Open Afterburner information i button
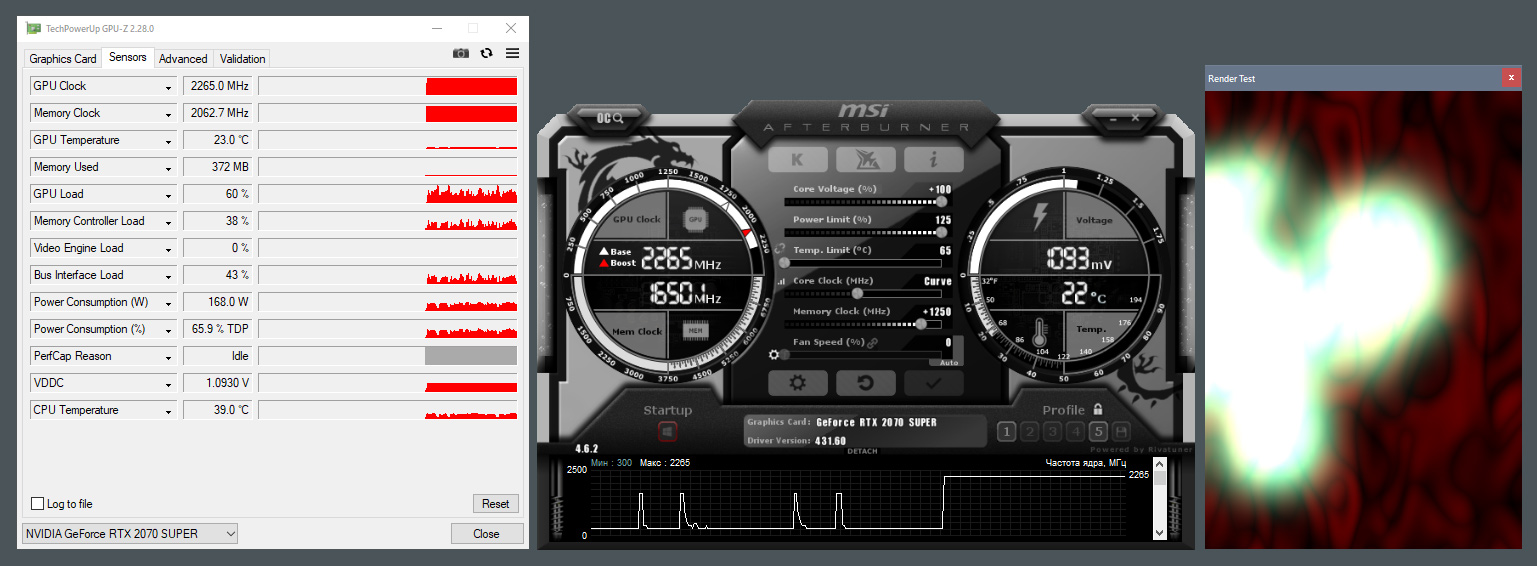1537x566 pixels. click(933, 159)
